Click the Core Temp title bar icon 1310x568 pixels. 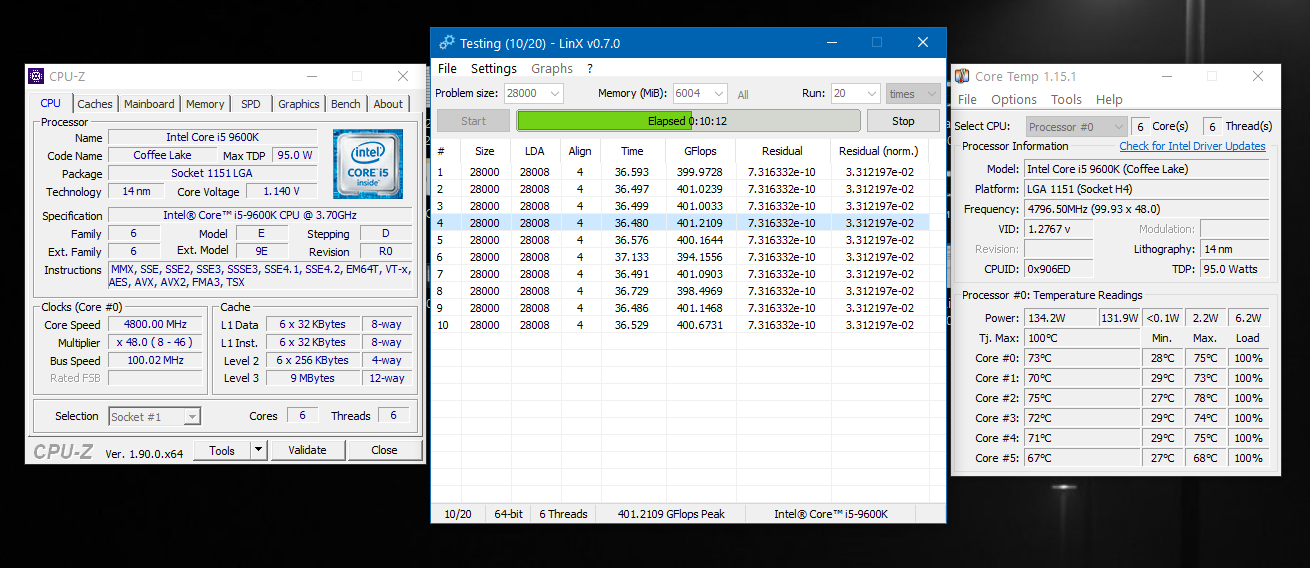[x=962, y=76]
